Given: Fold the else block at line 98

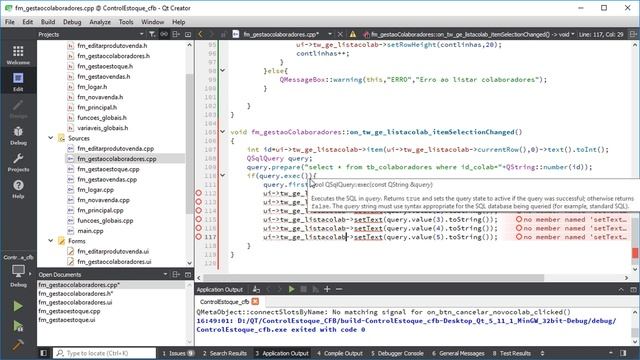Looking at the screenshot, I should (222, 71).
